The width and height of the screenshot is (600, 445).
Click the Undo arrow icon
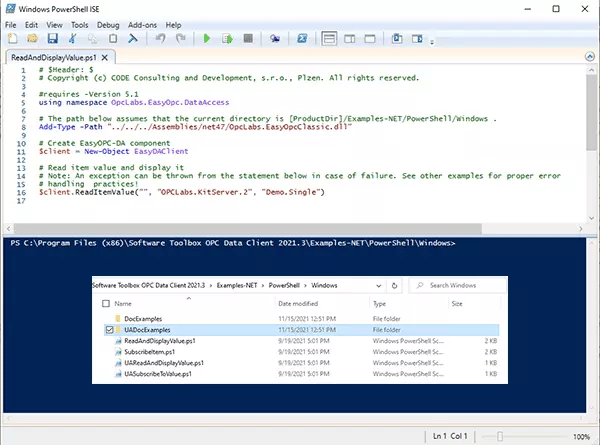(x=160, y=38)
